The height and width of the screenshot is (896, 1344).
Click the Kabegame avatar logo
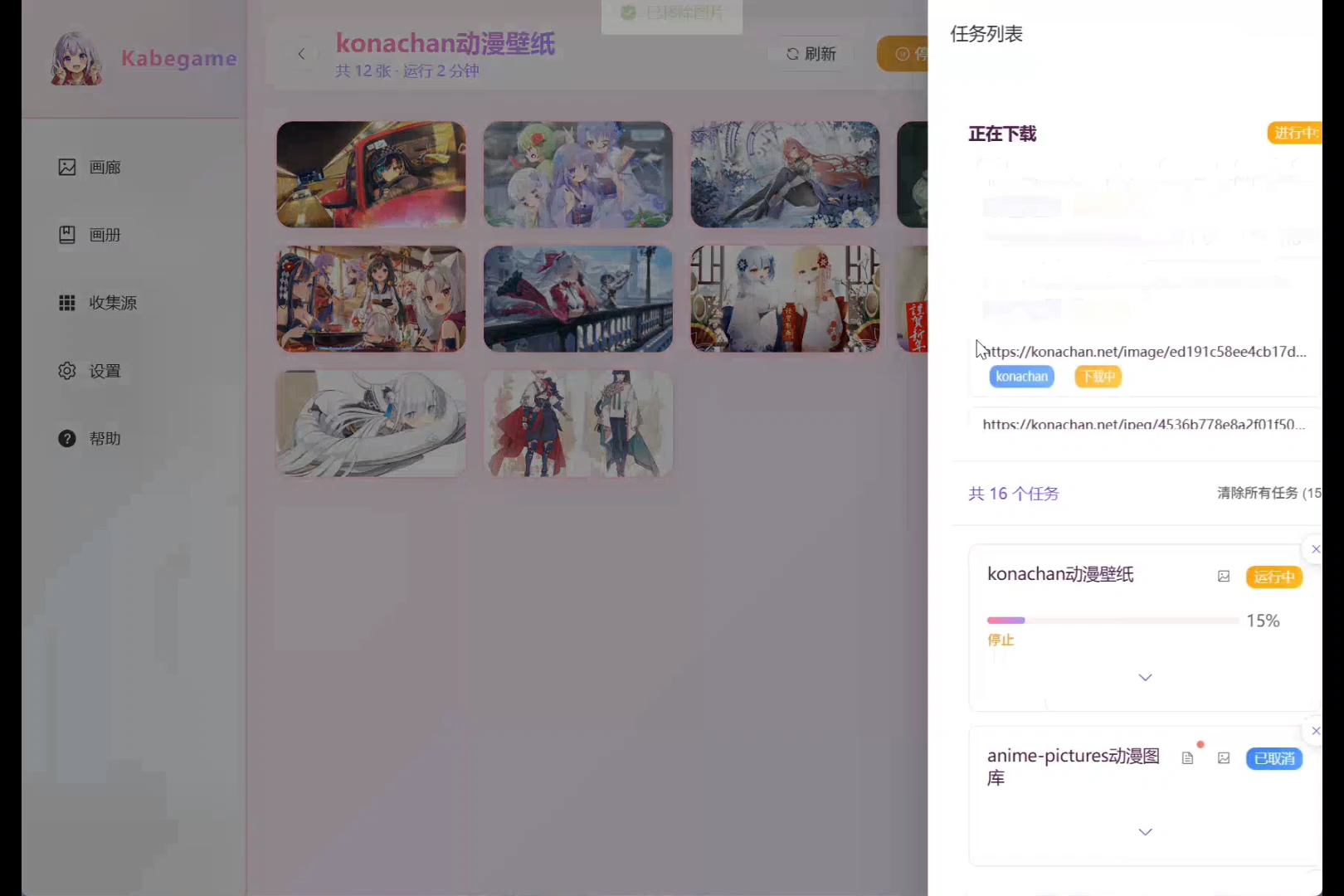pos(76,58)
